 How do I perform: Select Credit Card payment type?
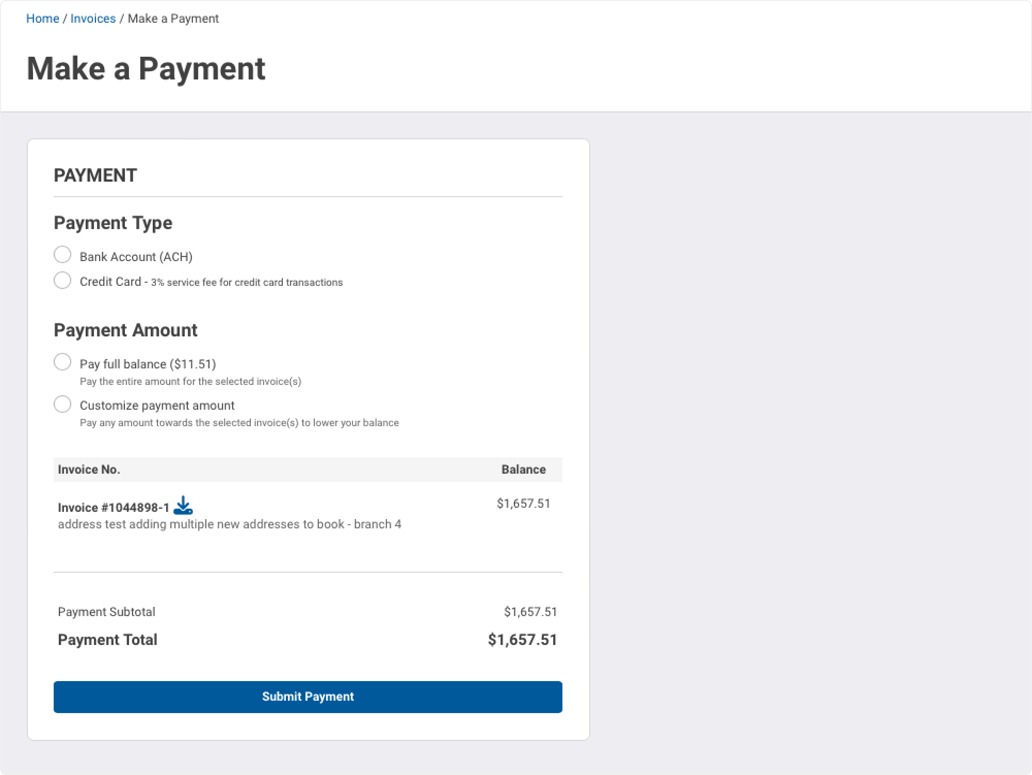(62, 280)
